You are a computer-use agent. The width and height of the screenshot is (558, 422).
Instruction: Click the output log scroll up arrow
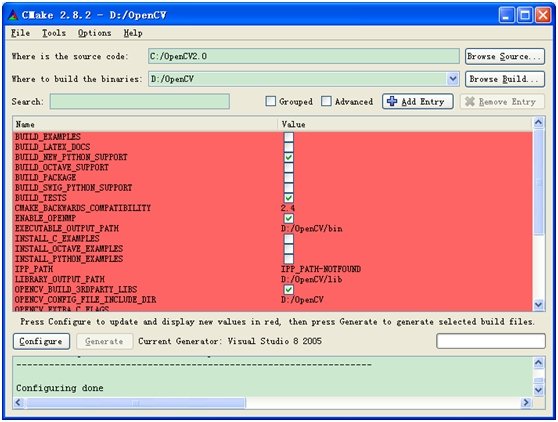click(538, 363)
